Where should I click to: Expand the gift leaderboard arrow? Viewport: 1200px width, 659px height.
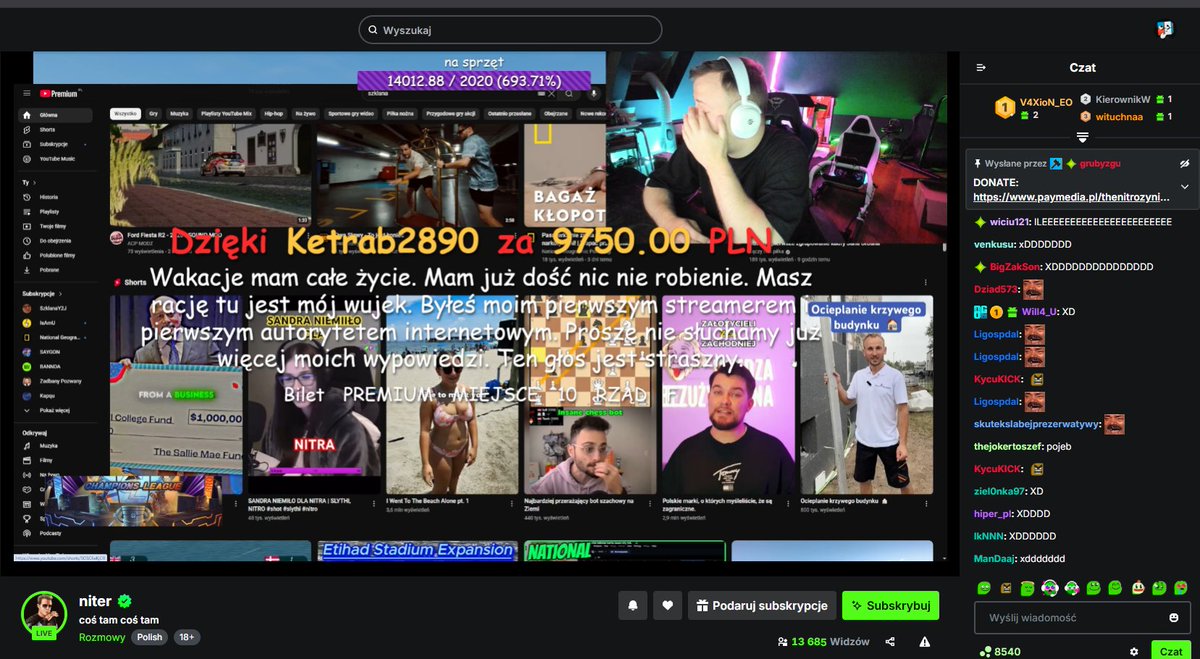coord(1083,137)
